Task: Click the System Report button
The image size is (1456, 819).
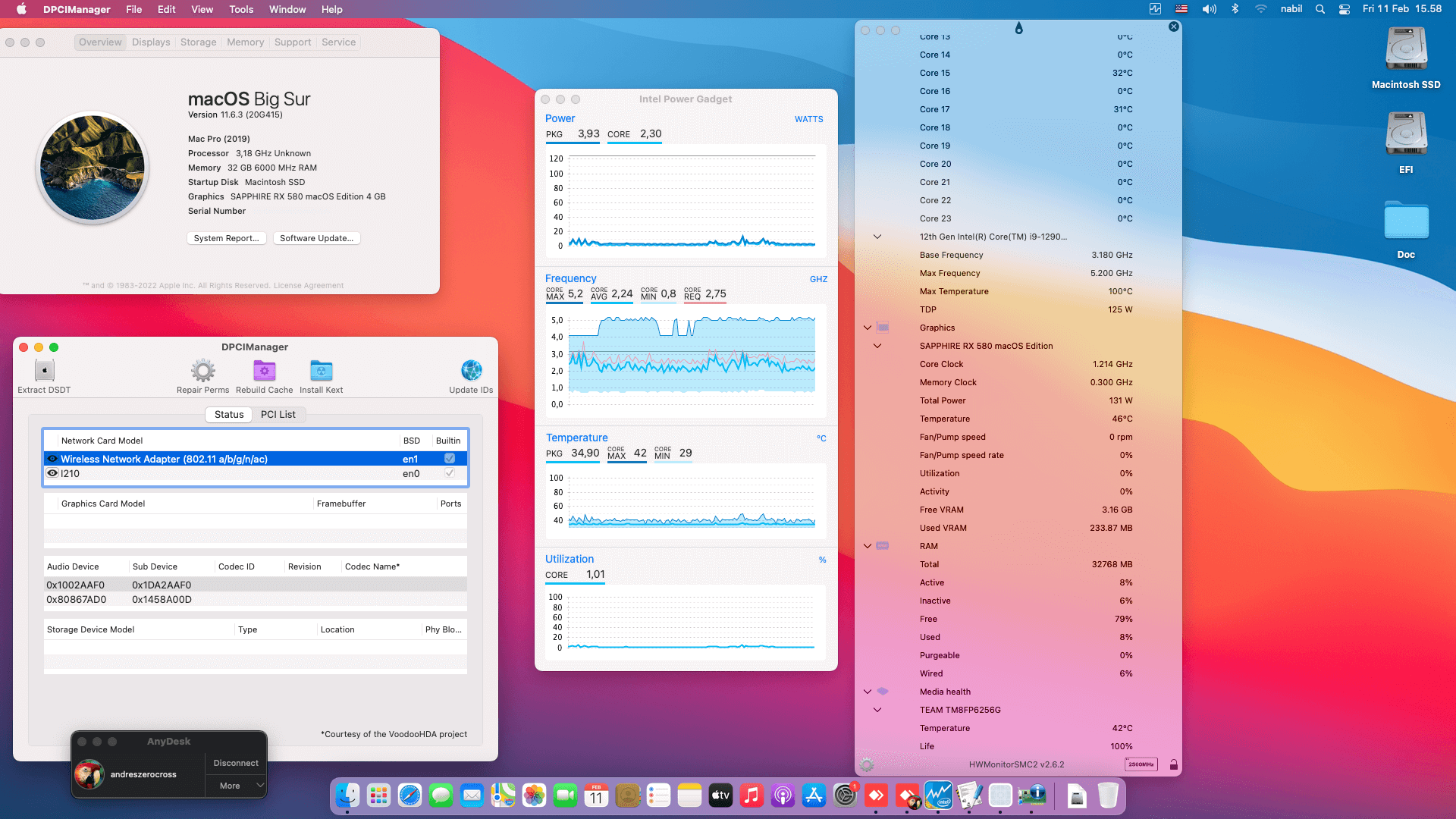Action: click(x=226, y=238)
